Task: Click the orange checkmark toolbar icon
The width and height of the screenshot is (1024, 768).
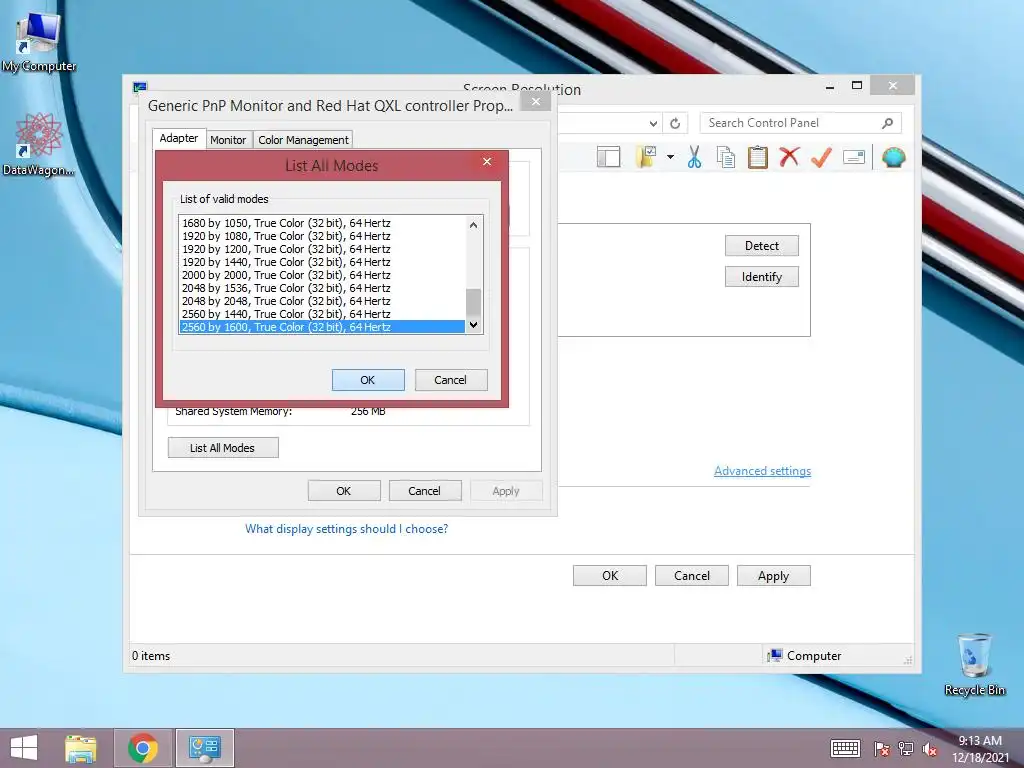Action: [x=822, y=157]
